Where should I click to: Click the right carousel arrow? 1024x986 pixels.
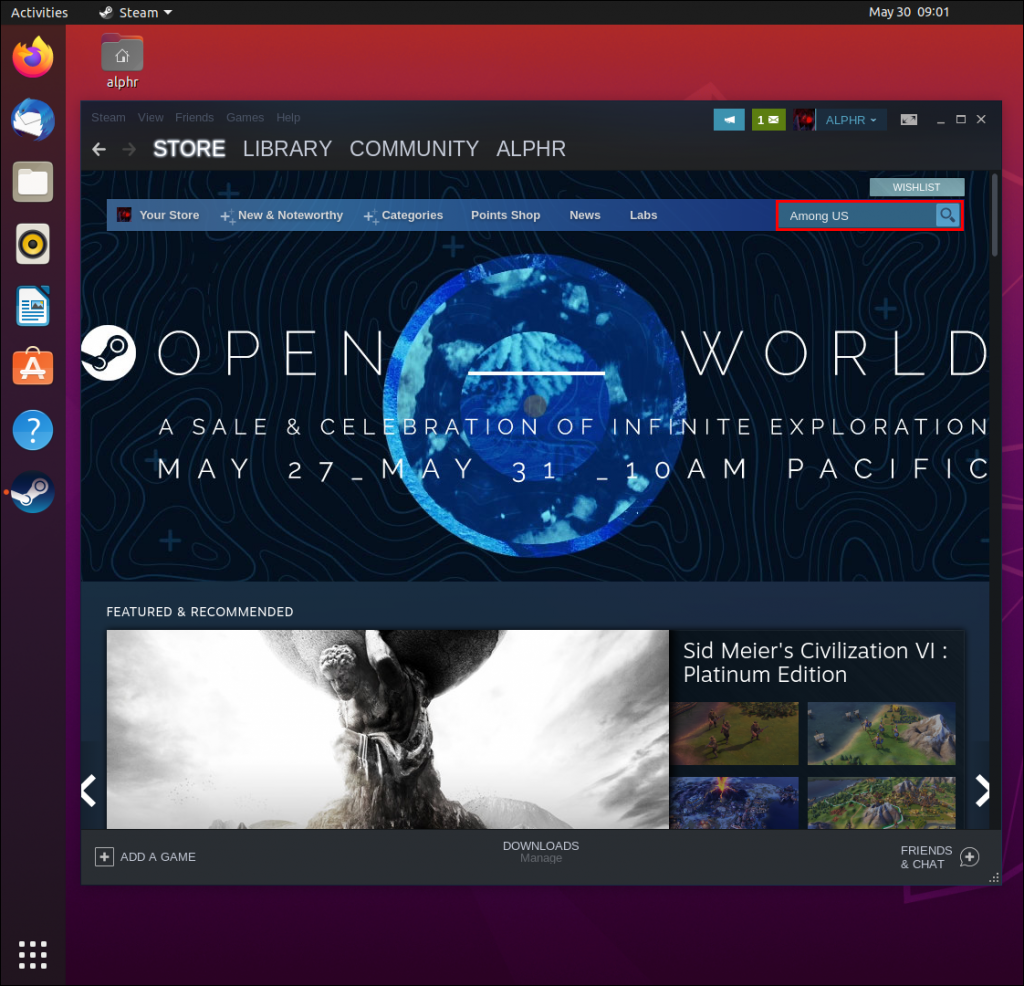983,790
